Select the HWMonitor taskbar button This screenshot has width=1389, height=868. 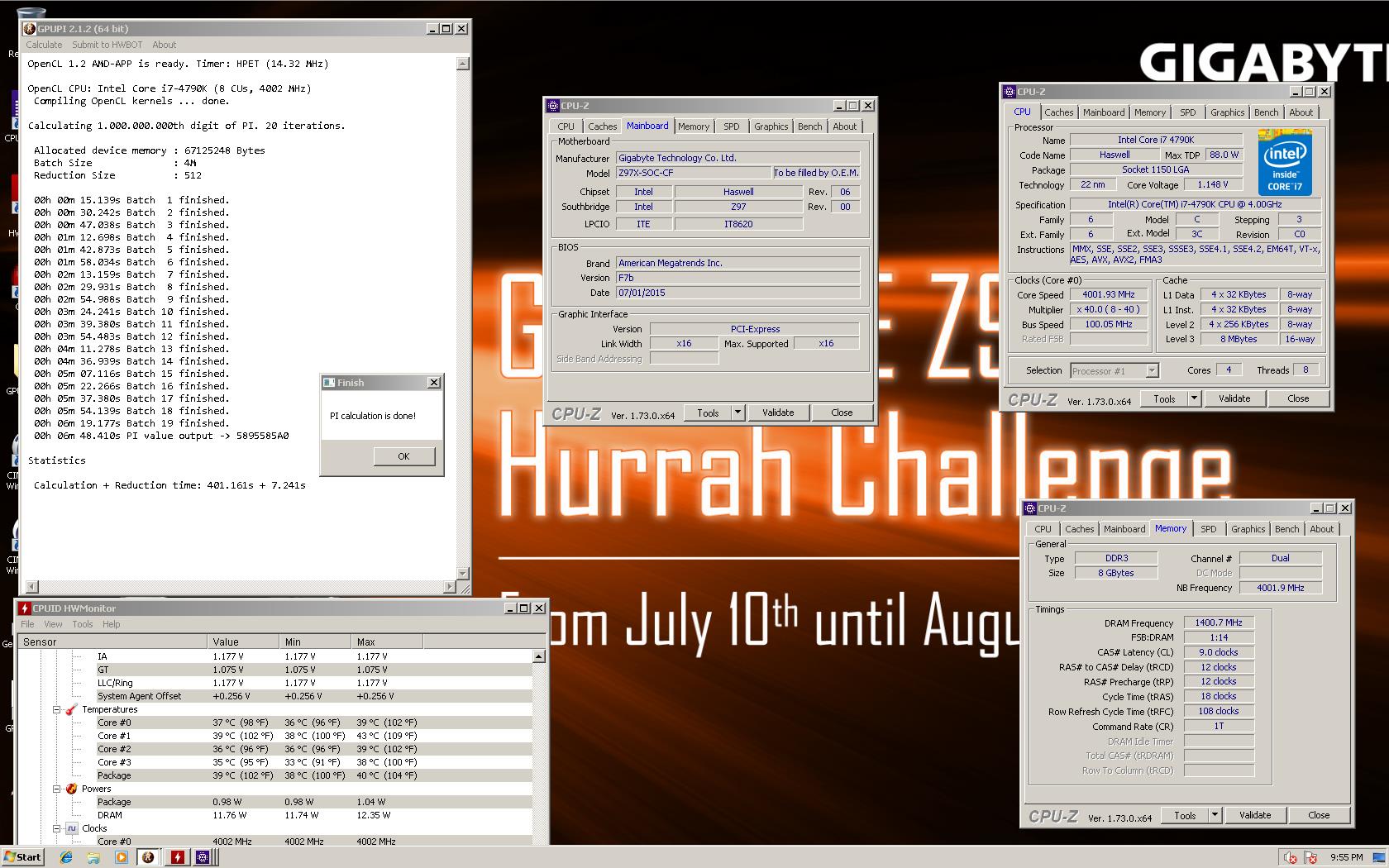click(177, 857)
